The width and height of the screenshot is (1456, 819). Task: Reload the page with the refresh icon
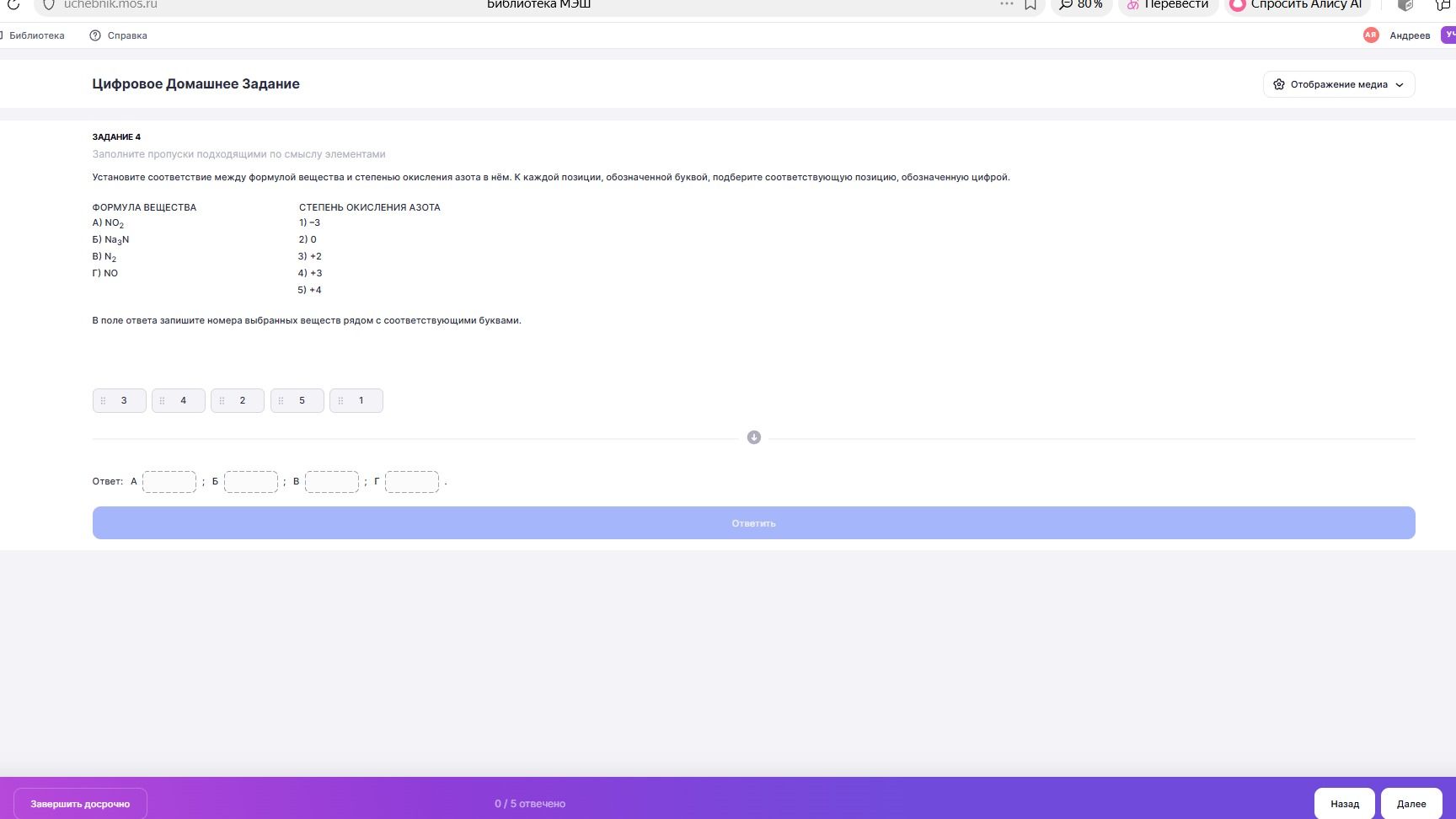(13, 4)
